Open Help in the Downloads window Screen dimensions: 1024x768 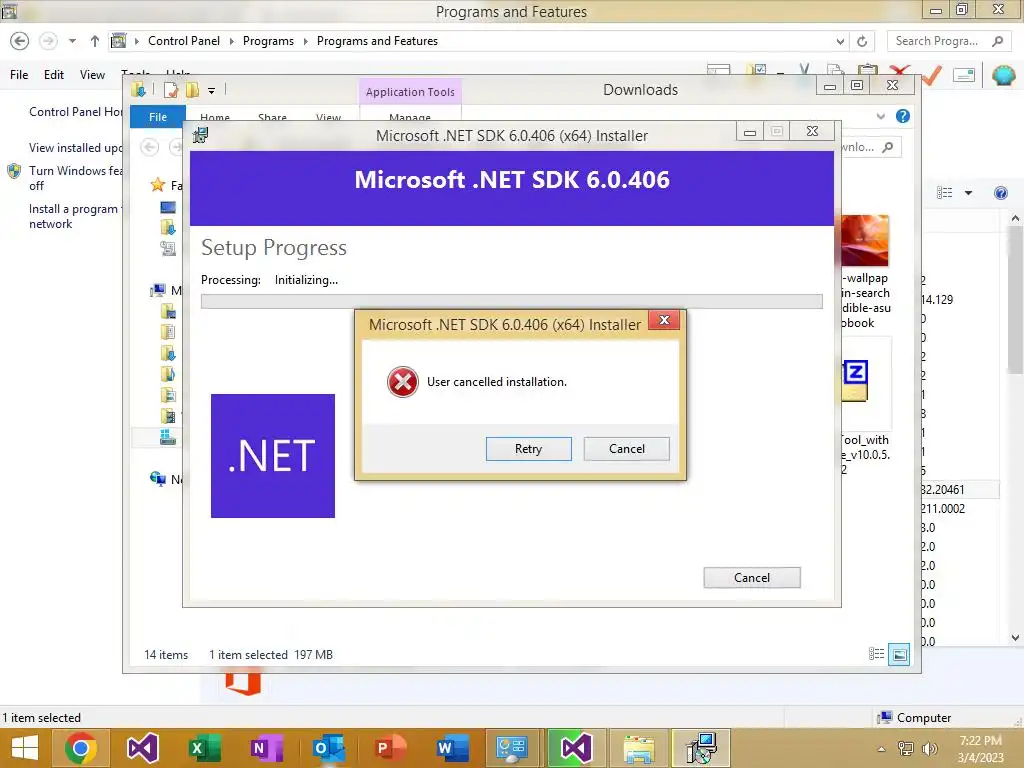903,116
